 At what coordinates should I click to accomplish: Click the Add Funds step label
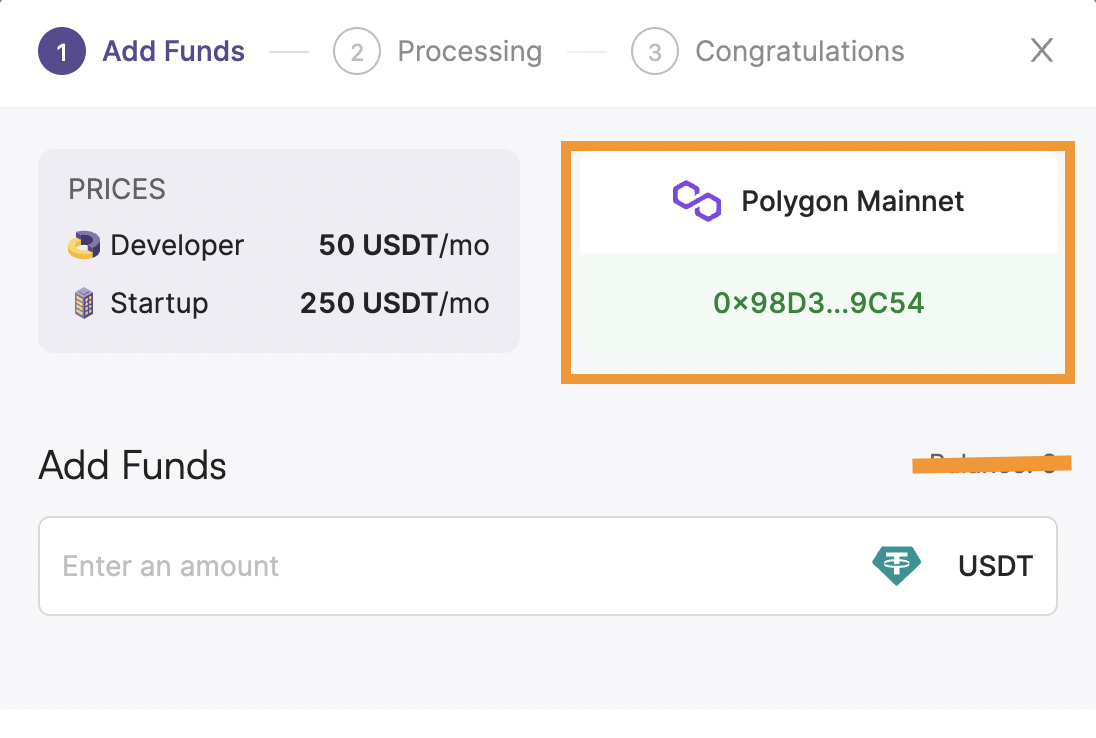click(x=173, y=51)
